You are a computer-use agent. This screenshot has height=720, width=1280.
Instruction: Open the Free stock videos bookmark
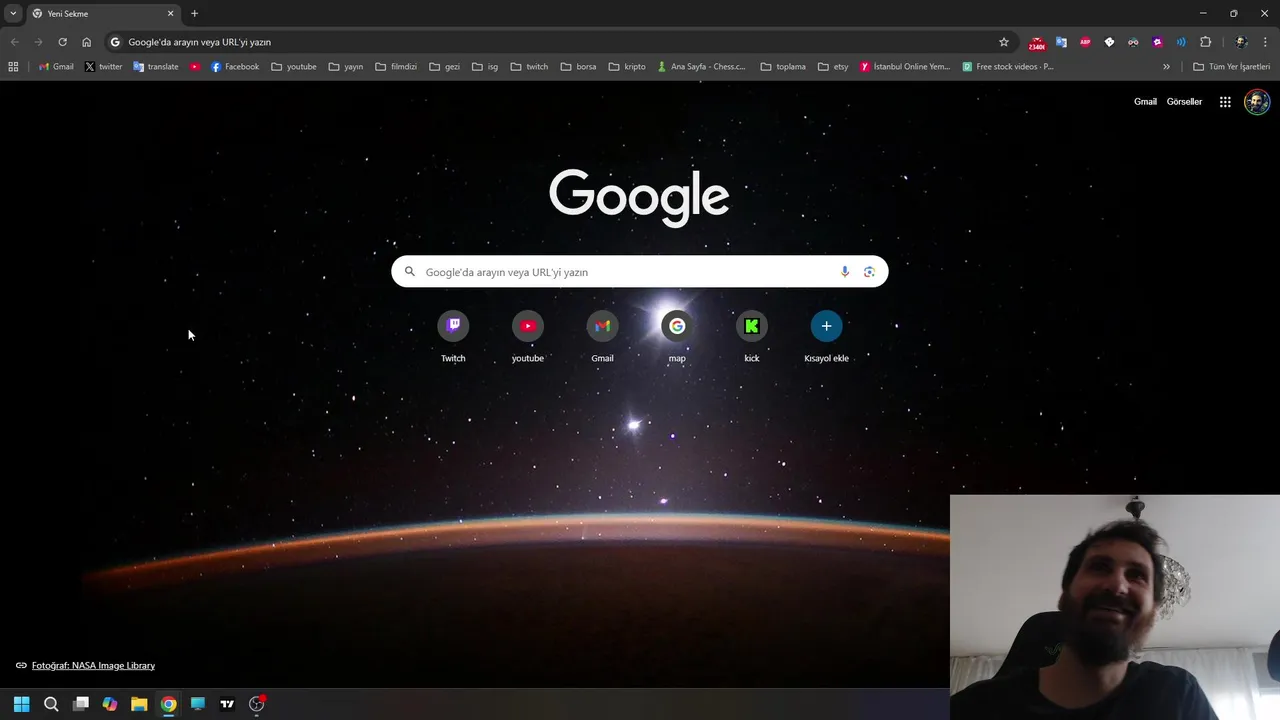pyautogui.click(x=1008, y=67)
